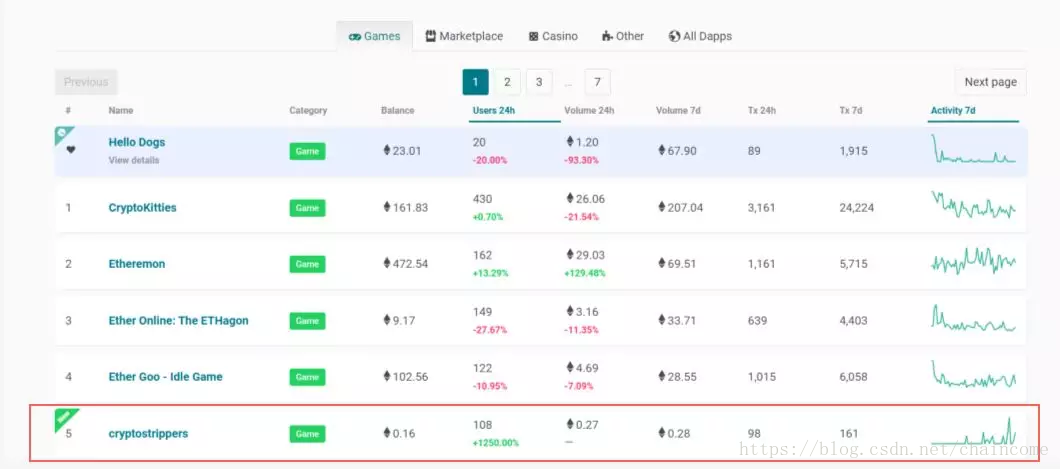Viewport: 1060px width, 469px height.
Task: Open the Casino tab
Action: click(x=553, y=36)
